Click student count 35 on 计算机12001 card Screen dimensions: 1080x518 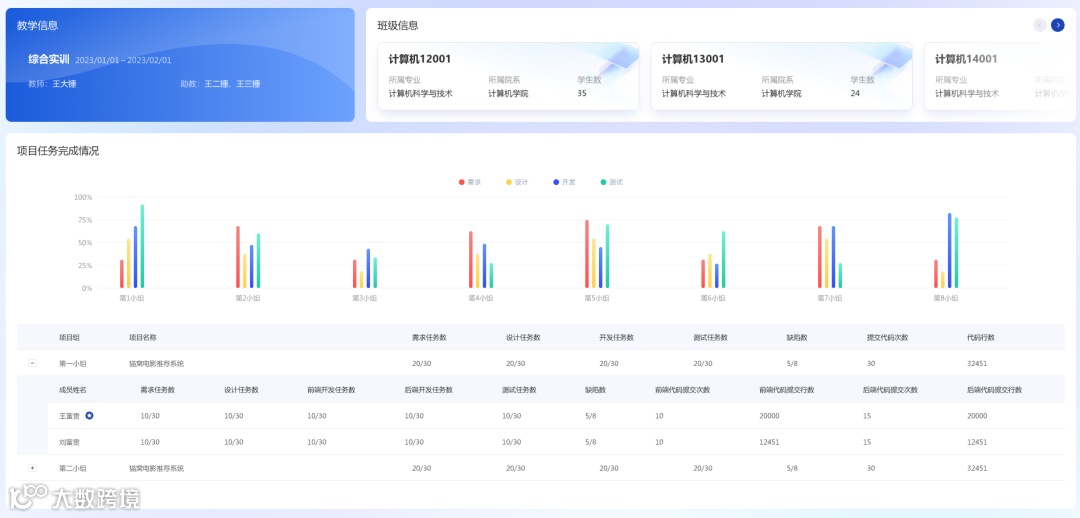(x=582, y=94)
